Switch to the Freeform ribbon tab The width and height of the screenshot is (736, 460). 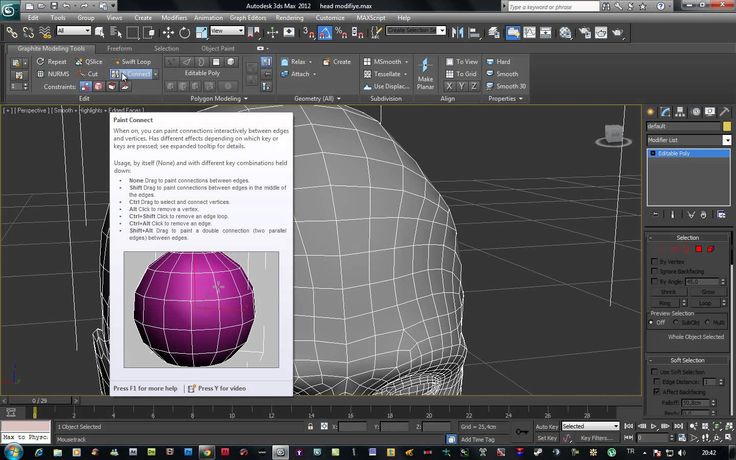coord(119,48)
